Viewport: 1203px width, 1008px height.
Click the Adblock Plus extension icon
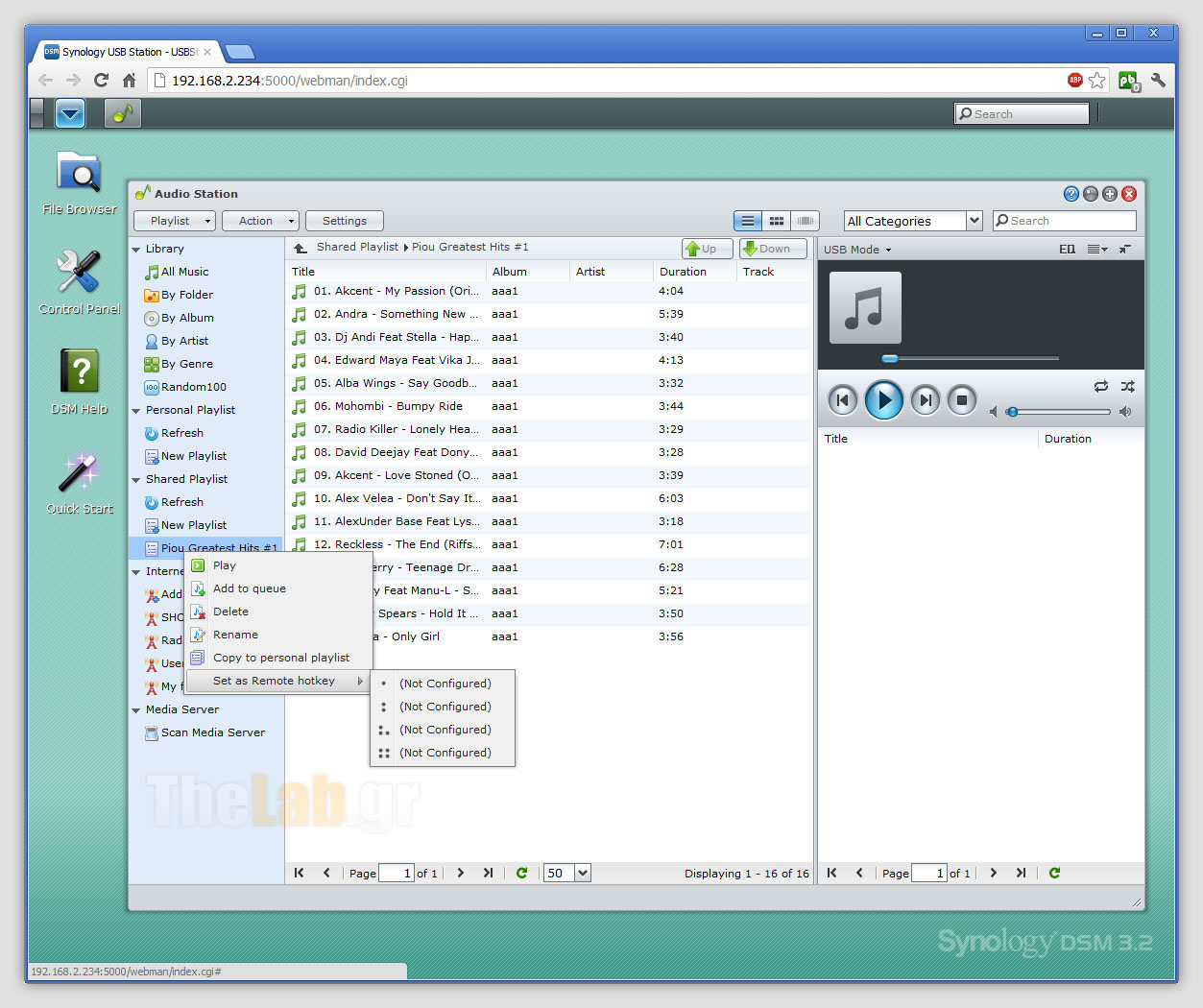(1075, 81)
